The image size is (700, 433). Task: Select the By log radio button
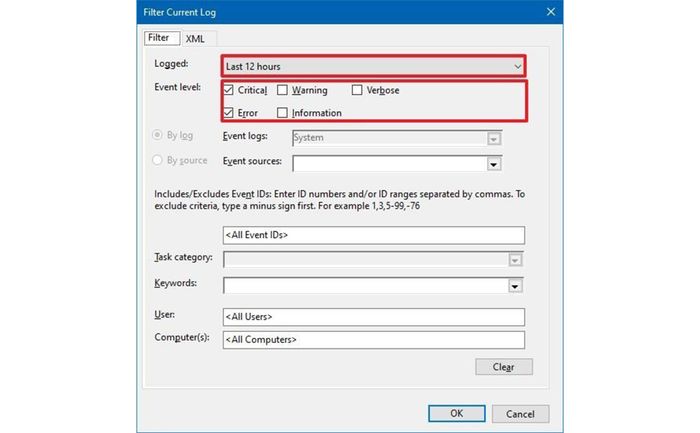click(157, 135)
